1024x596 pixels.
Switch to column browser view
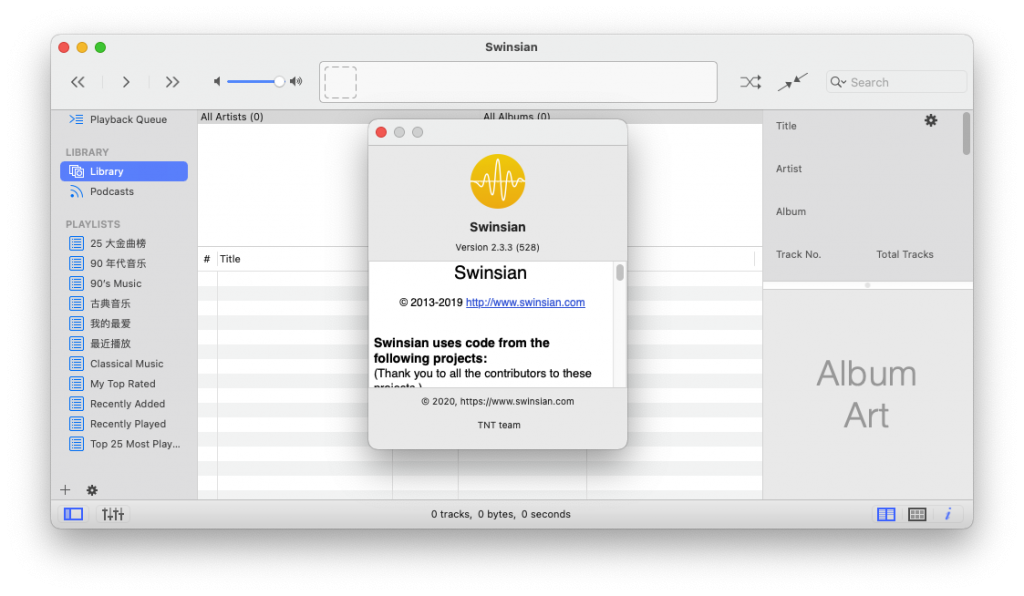coord(886,514)
